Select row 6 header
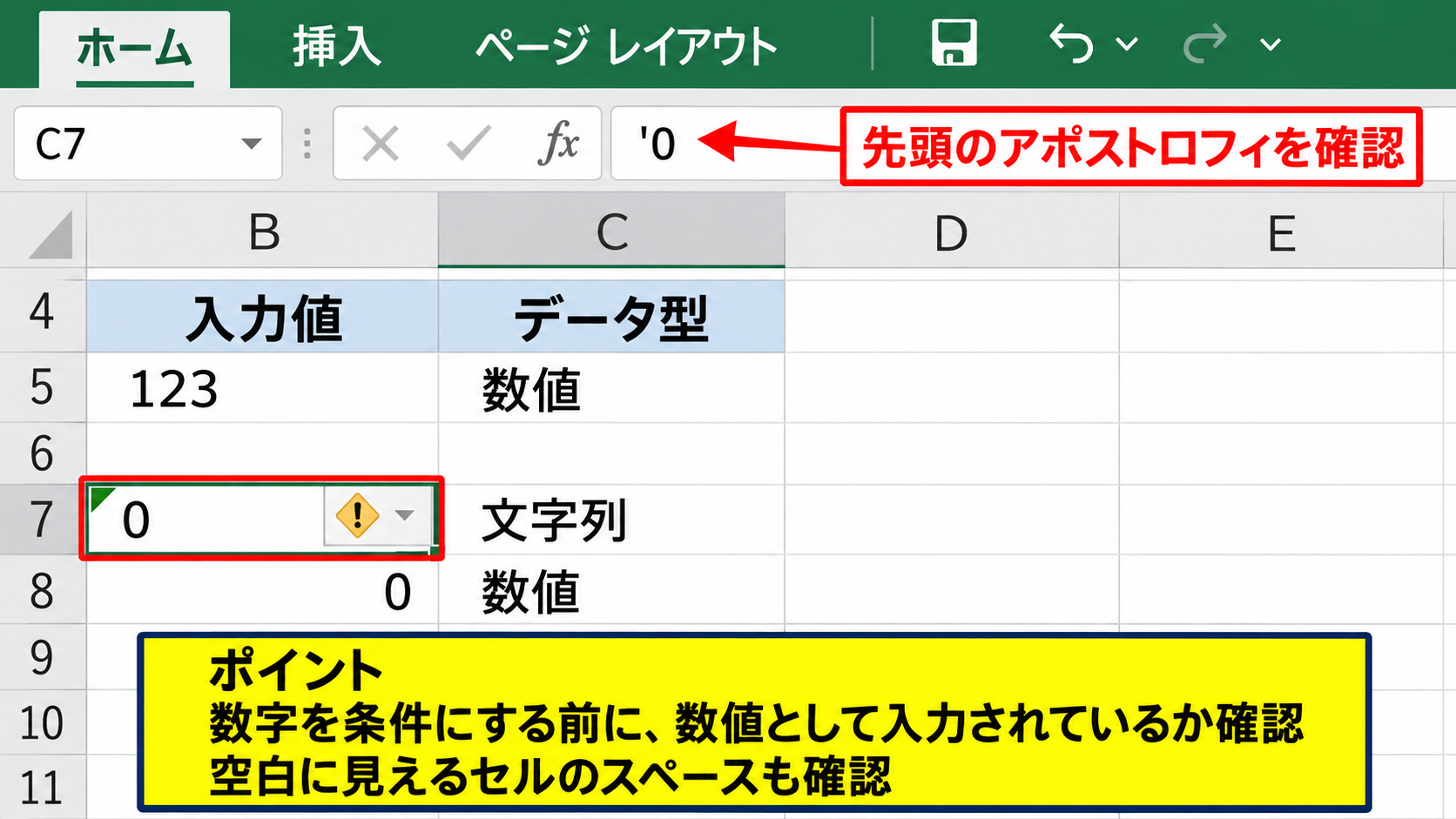1456x819 pixels. pos(42,453)
